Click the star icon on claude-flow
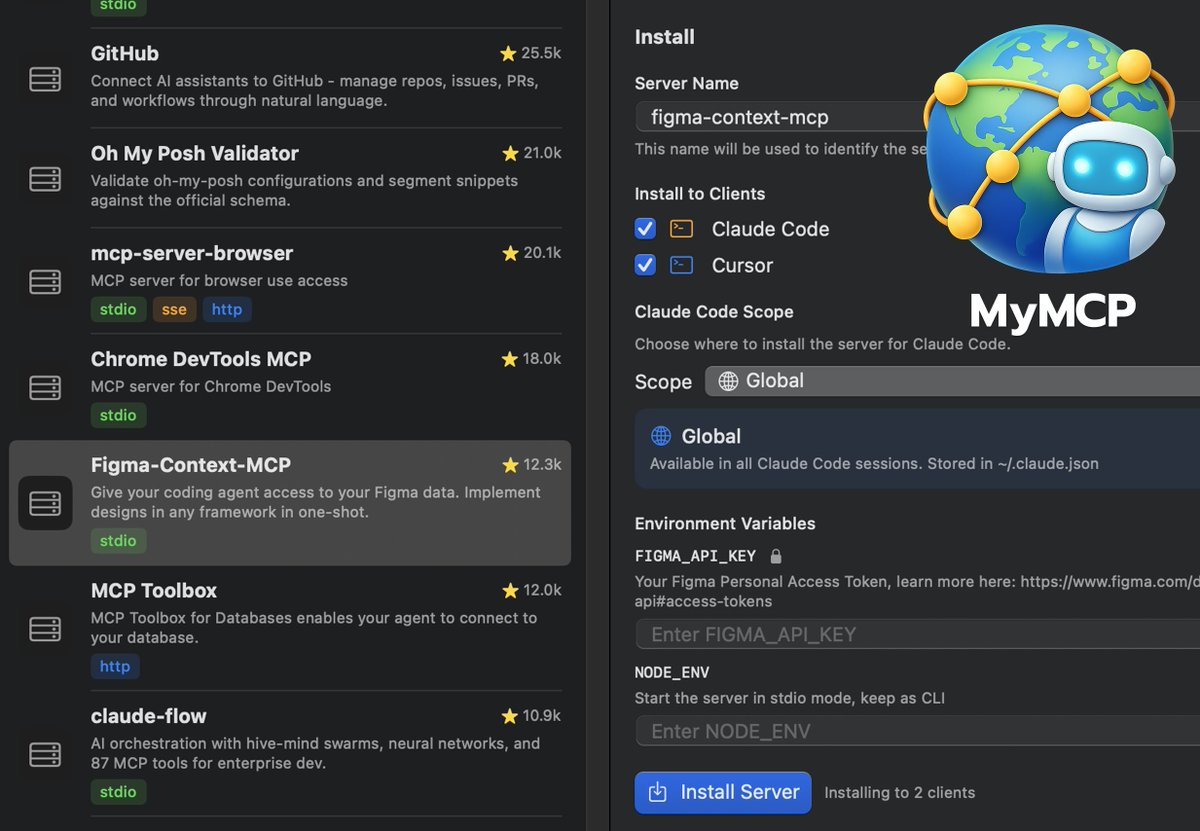This screenshot has height=831, width=1200. pos(510,715)
